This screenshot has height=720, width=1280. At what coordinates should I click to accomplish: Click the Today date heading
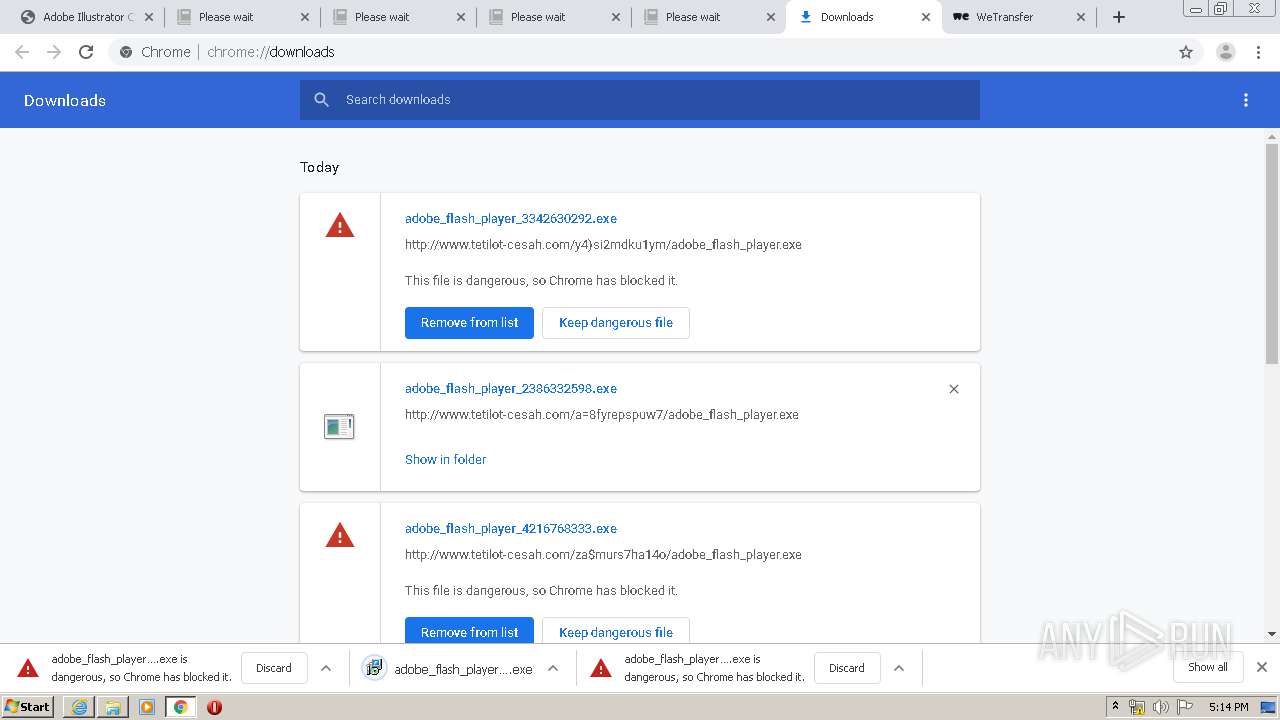point(320,167)
